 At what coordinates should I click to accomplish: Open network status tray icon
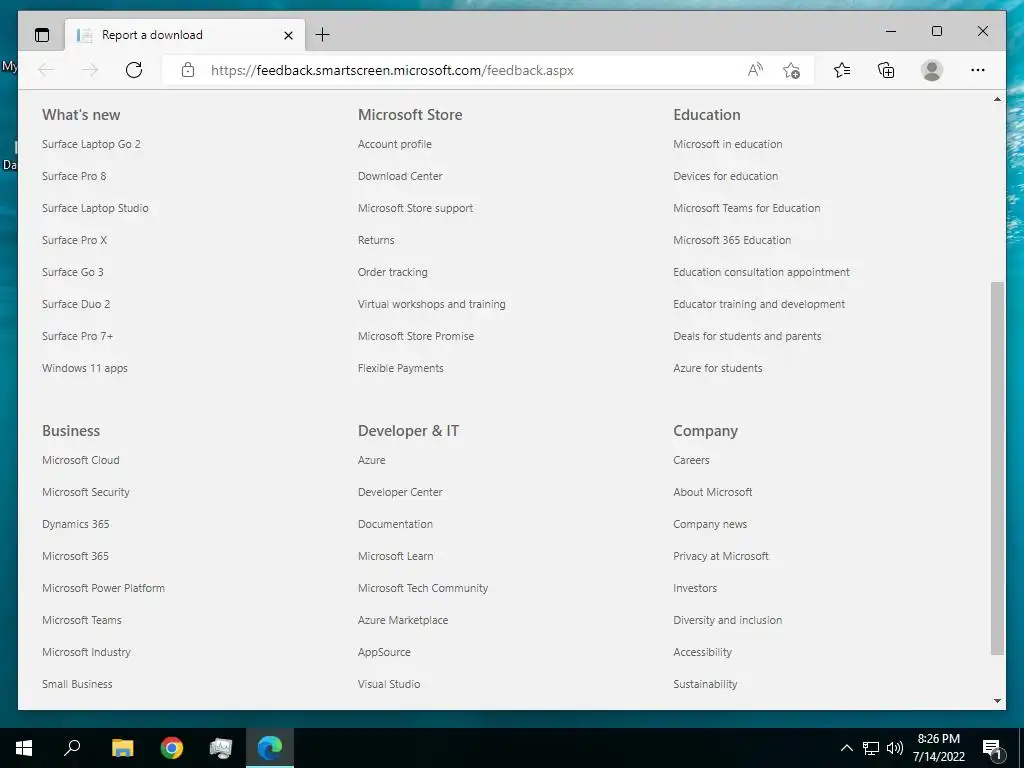click(871, 748)
